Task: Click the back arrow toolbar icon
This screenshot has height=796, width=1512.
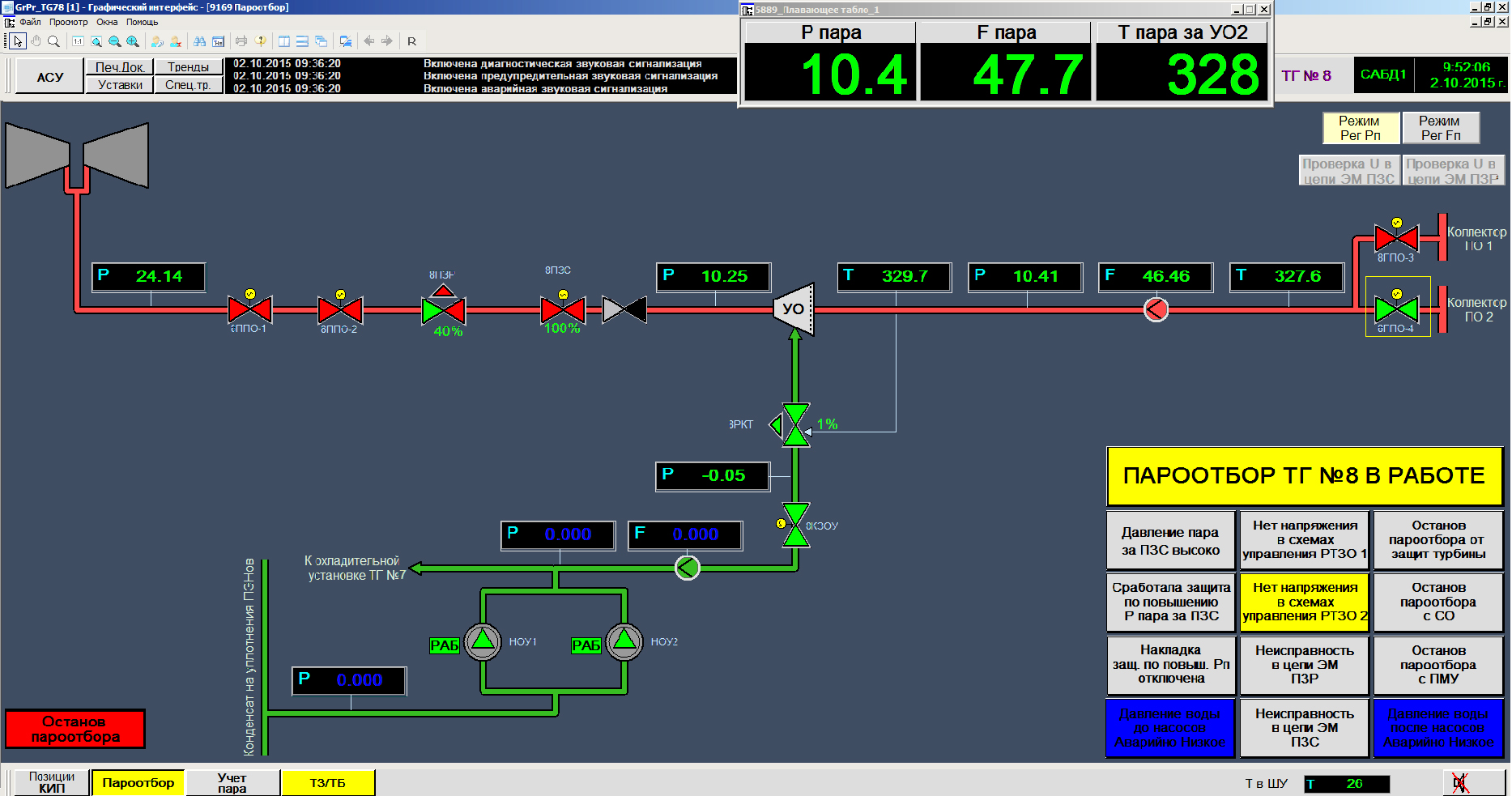Action: (x=369, y=41)
